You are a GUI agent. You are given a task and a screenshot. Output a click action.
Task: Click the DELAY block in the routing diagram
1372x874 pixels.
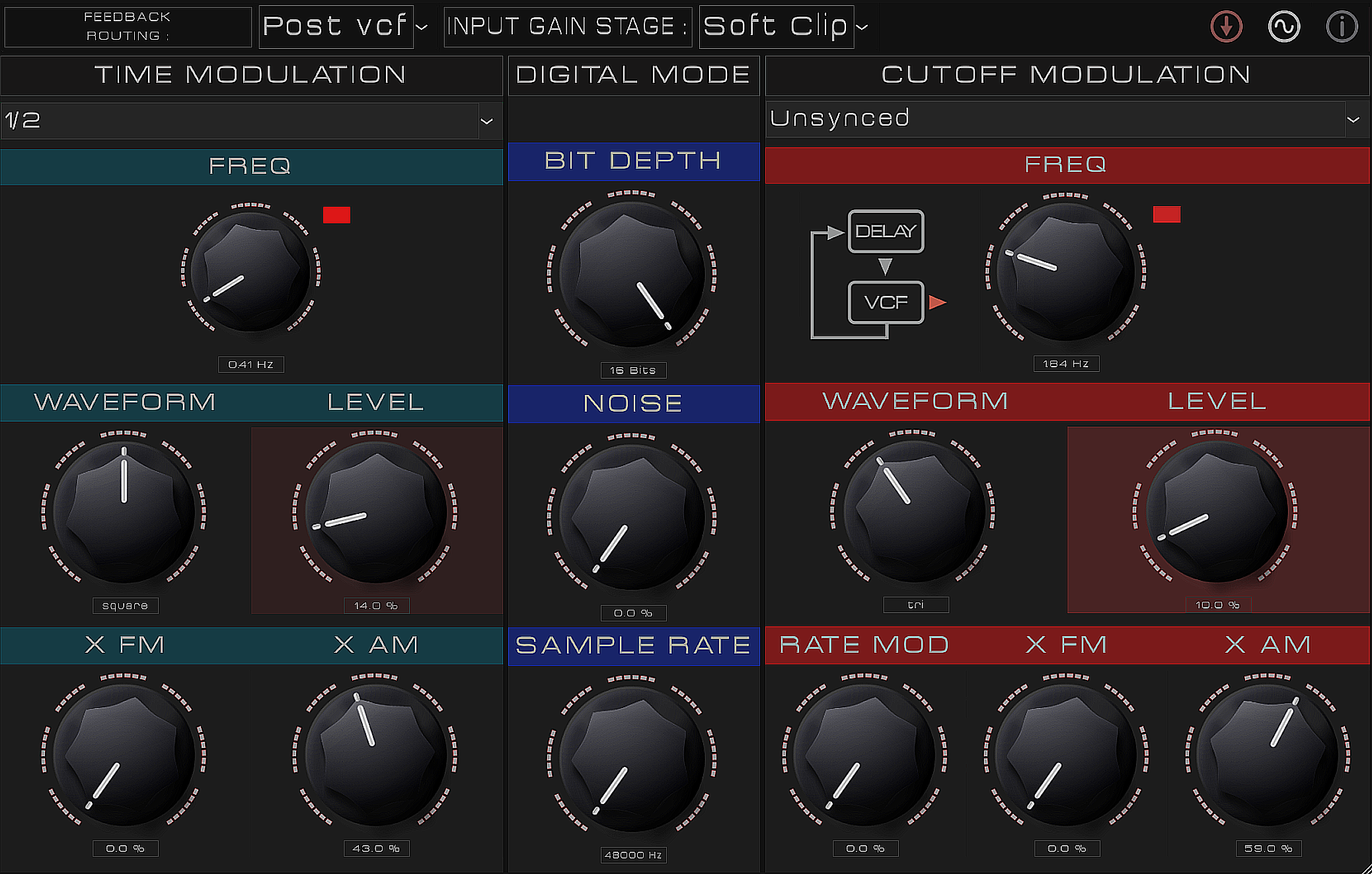(x=886, y=231)
